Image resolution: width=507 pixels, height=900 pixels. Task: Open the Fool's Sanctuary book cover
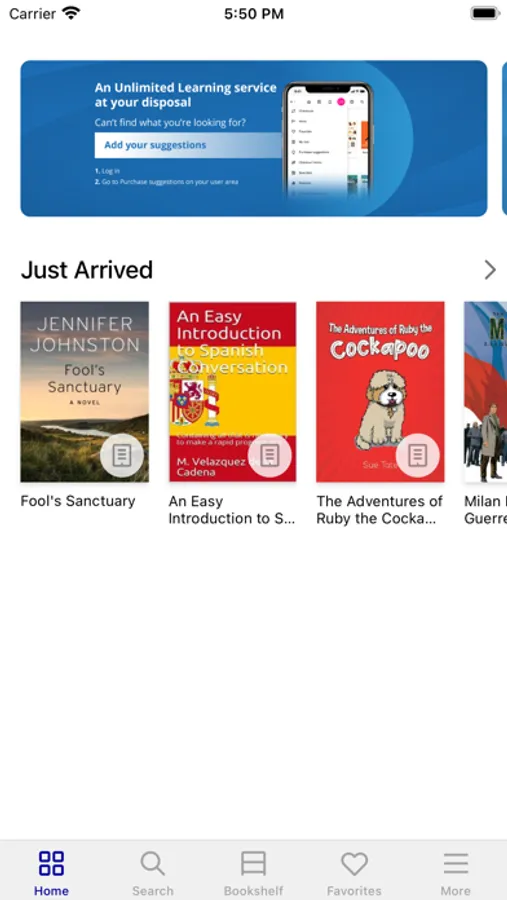click(x=84, y=391)
